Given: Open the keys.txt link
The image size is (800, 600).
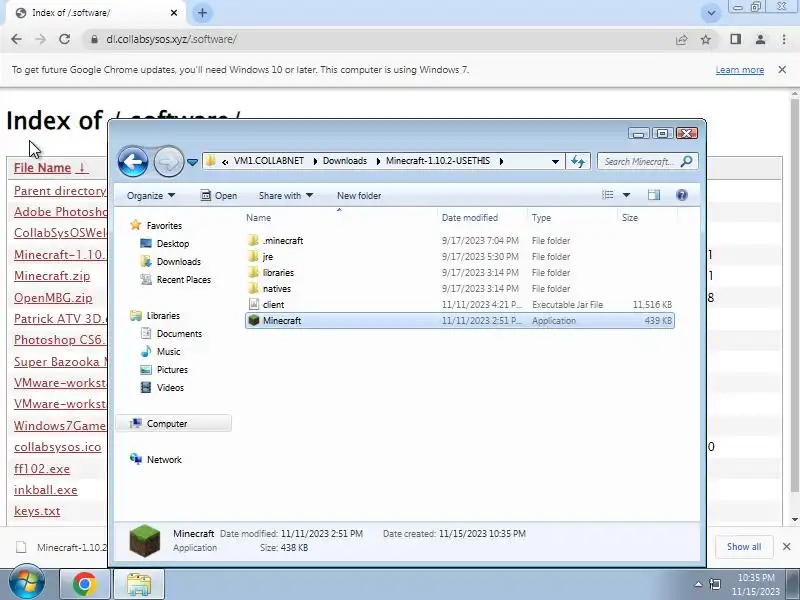Looking at the screenshot, I should [37, 511].
